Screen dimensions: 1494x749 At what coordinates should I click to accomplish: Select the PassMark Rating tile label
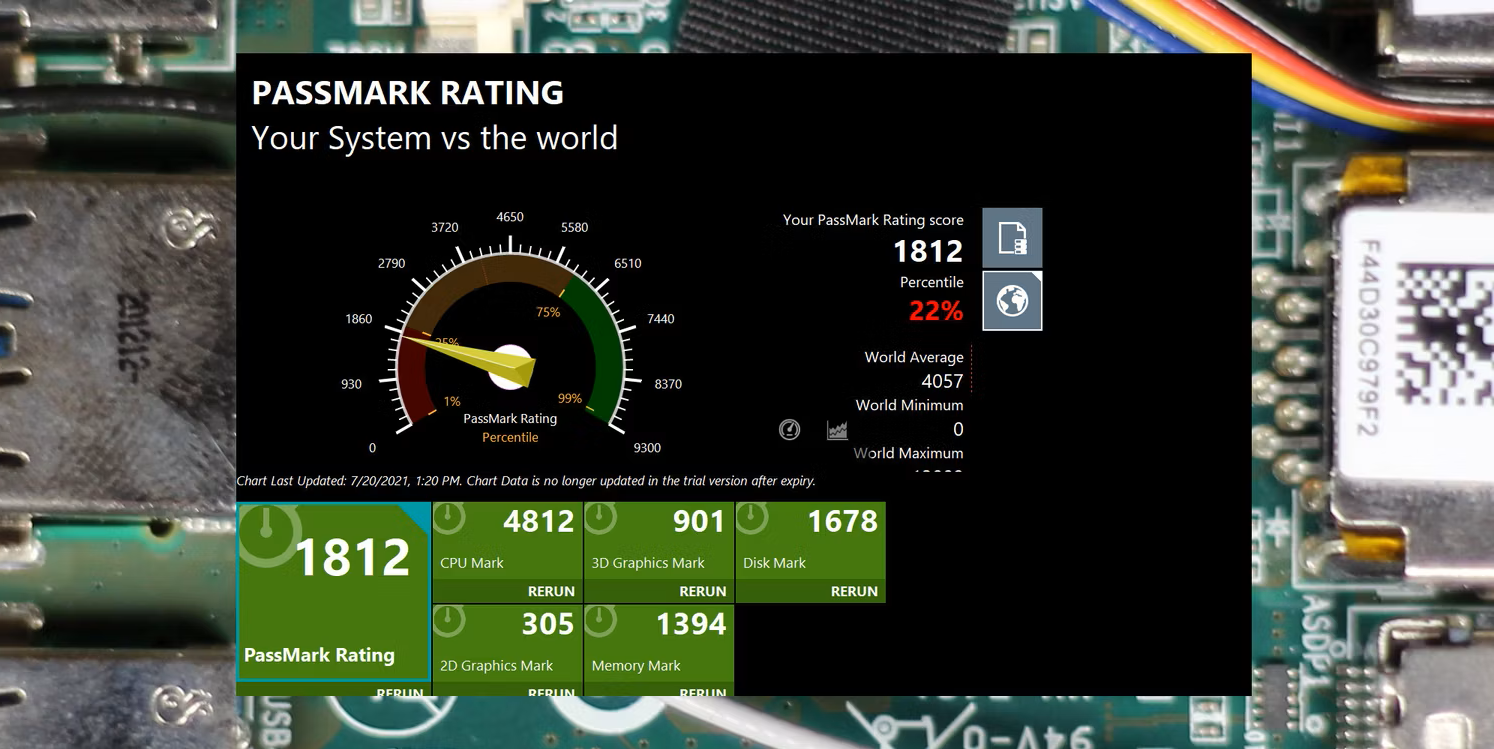[319, 655]
